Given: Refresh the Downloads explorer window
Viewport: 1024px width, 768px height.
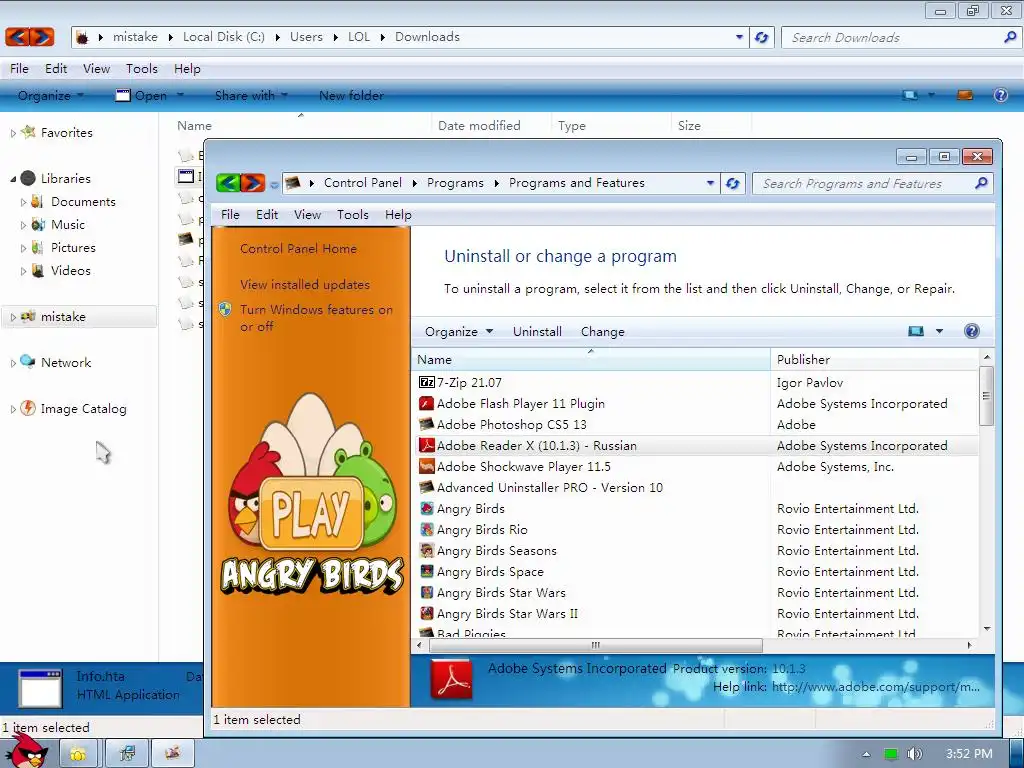Looking at the screenshot, I should coord(761,37).
